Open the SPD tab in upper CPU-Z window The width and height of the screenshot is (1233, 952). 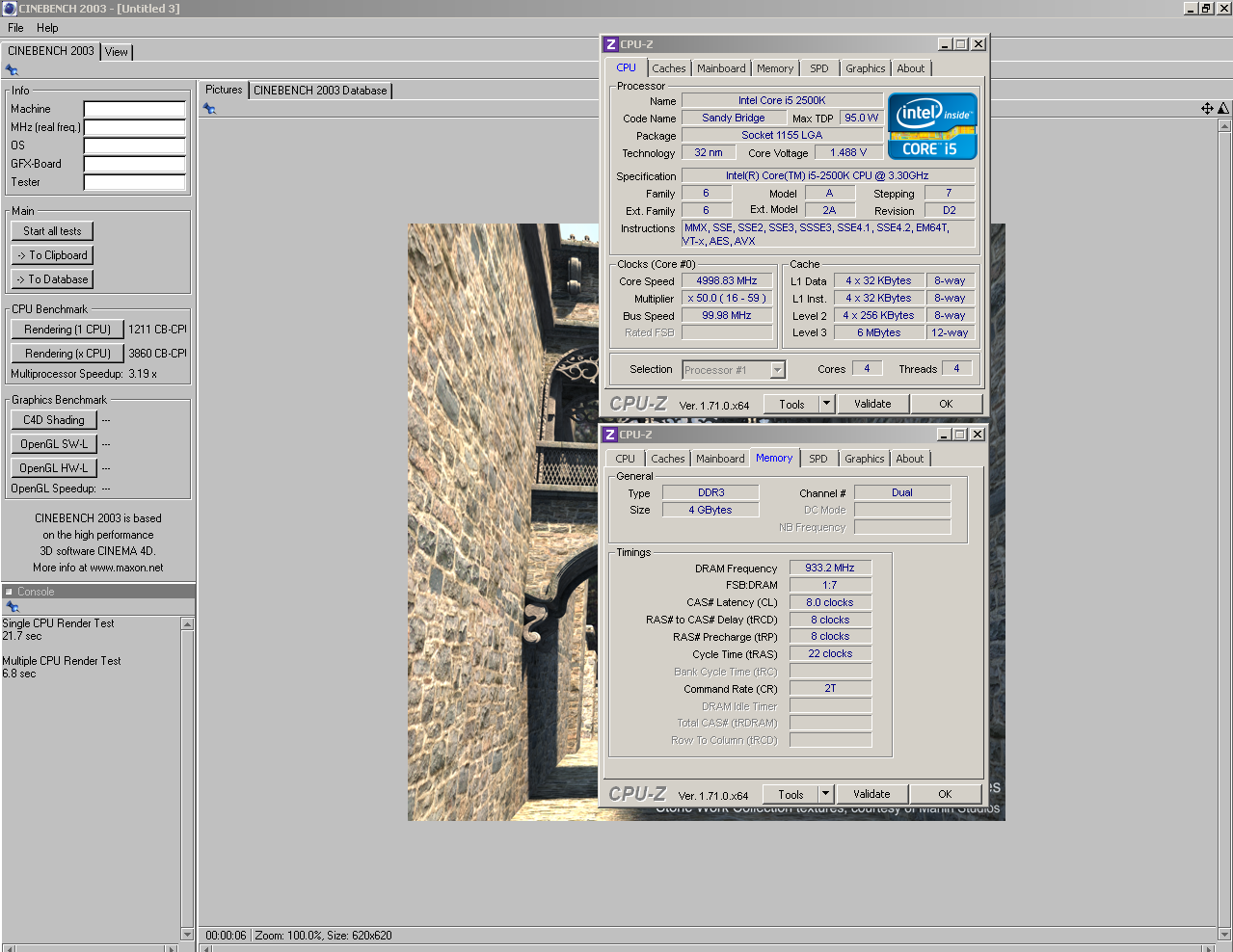pos(819,68)
